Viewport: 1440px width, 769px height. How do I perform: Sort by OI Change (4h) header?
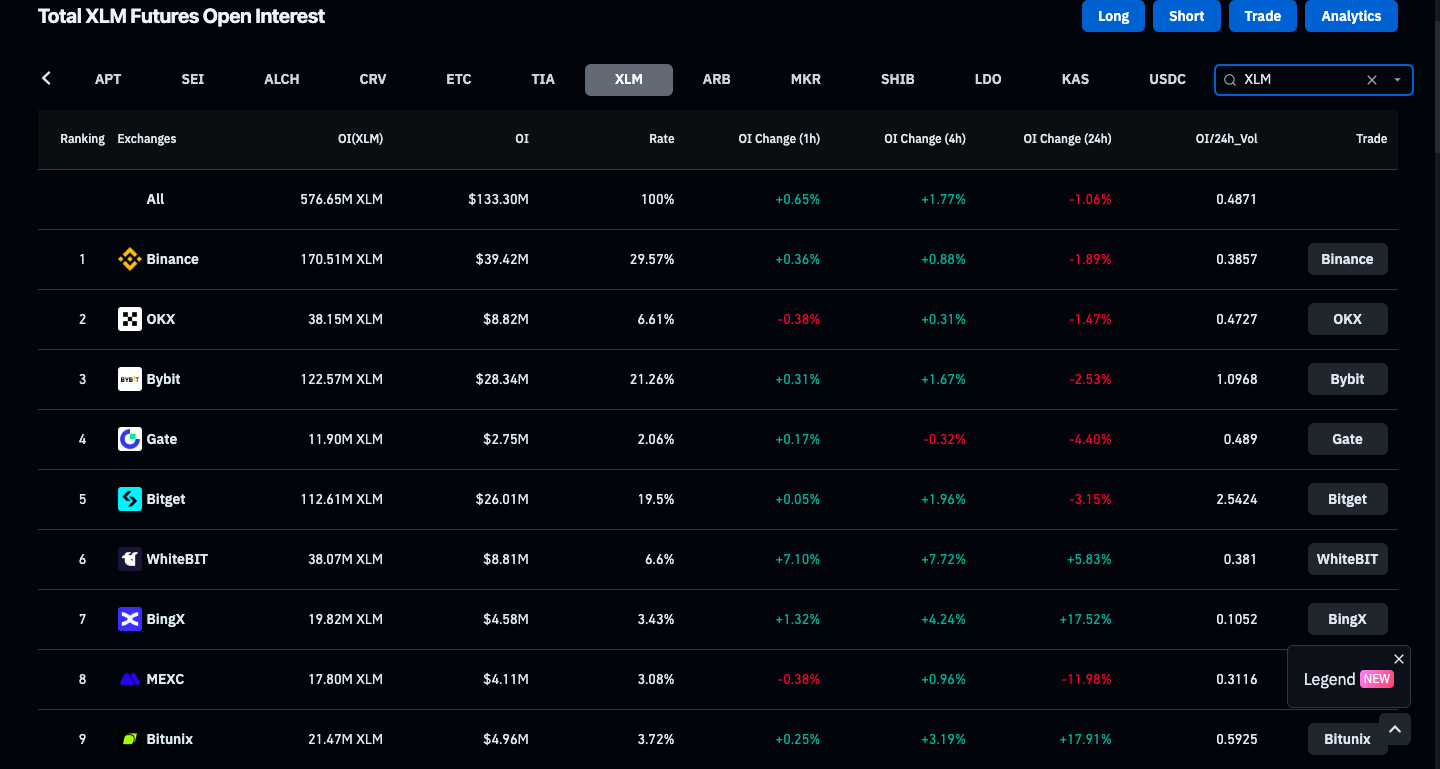925,139
